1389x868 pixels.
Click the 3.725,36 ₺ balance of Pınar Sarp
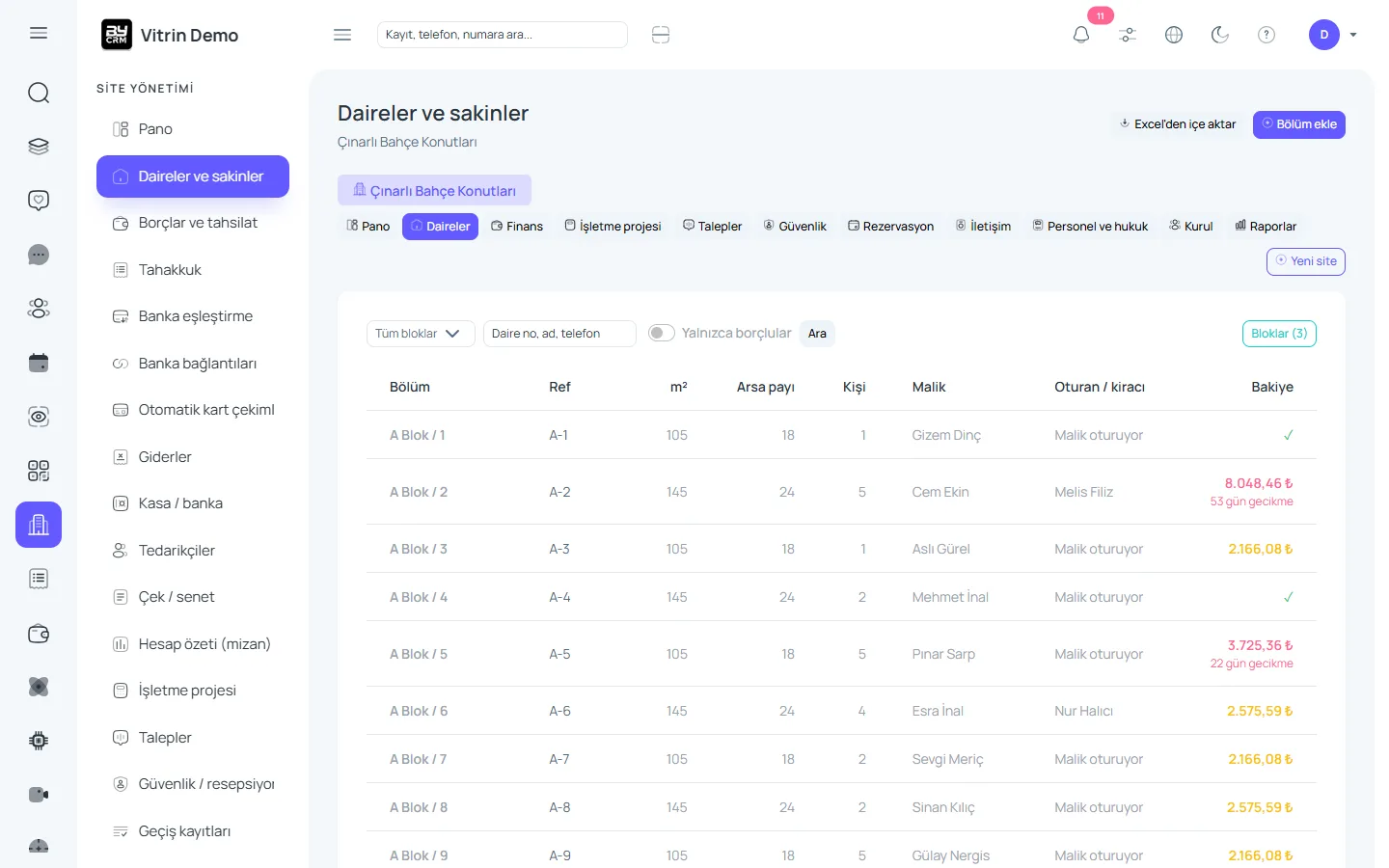[1260, 645]
